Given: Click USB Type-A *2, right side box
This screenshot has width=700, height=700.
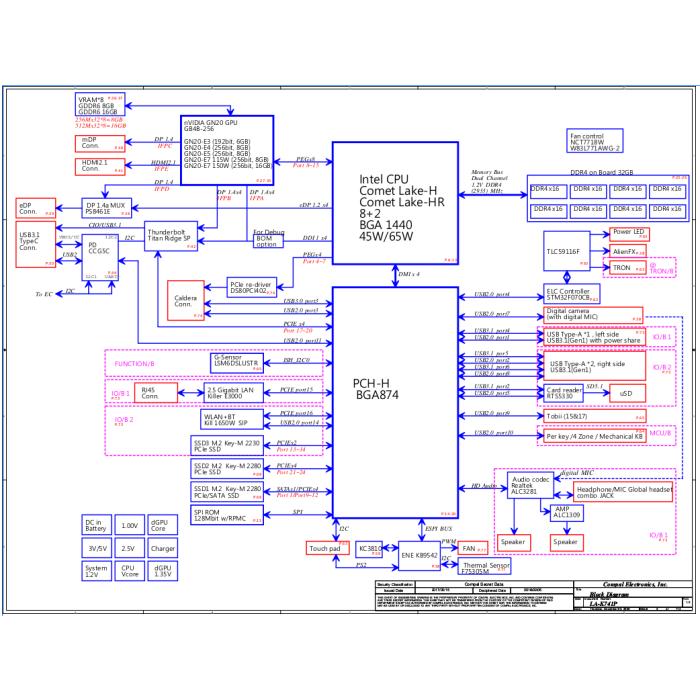Looking at the screenshot, I should (x=594, y=366).
